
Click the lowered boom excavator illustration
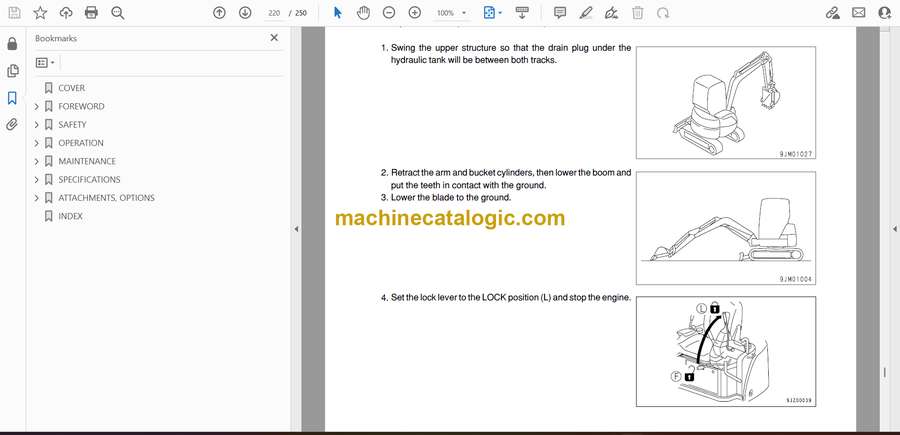point(726,228)
